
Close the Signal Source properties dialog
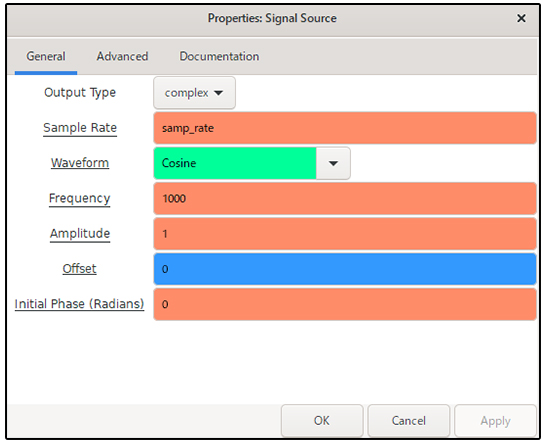[x=521, y=18]
